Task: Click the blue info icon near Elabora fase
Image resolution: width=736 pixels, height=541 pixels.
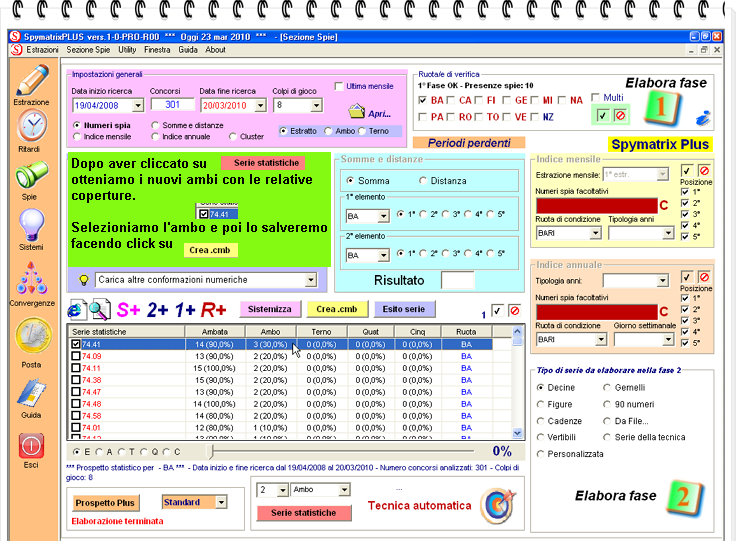Action: (703, 117)
